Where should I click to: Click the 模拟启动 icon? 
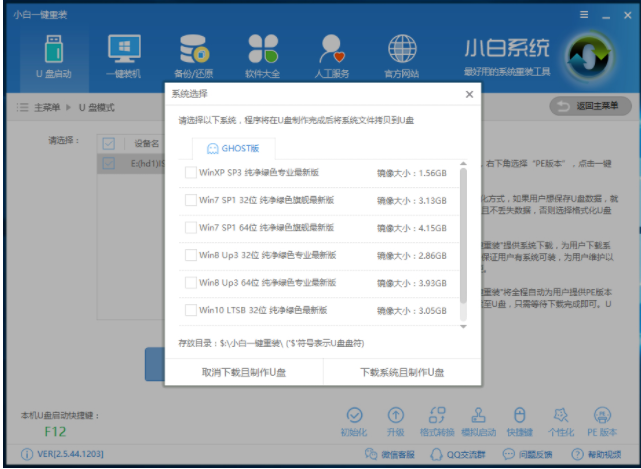pyautogui.click(x=477, y=415)
